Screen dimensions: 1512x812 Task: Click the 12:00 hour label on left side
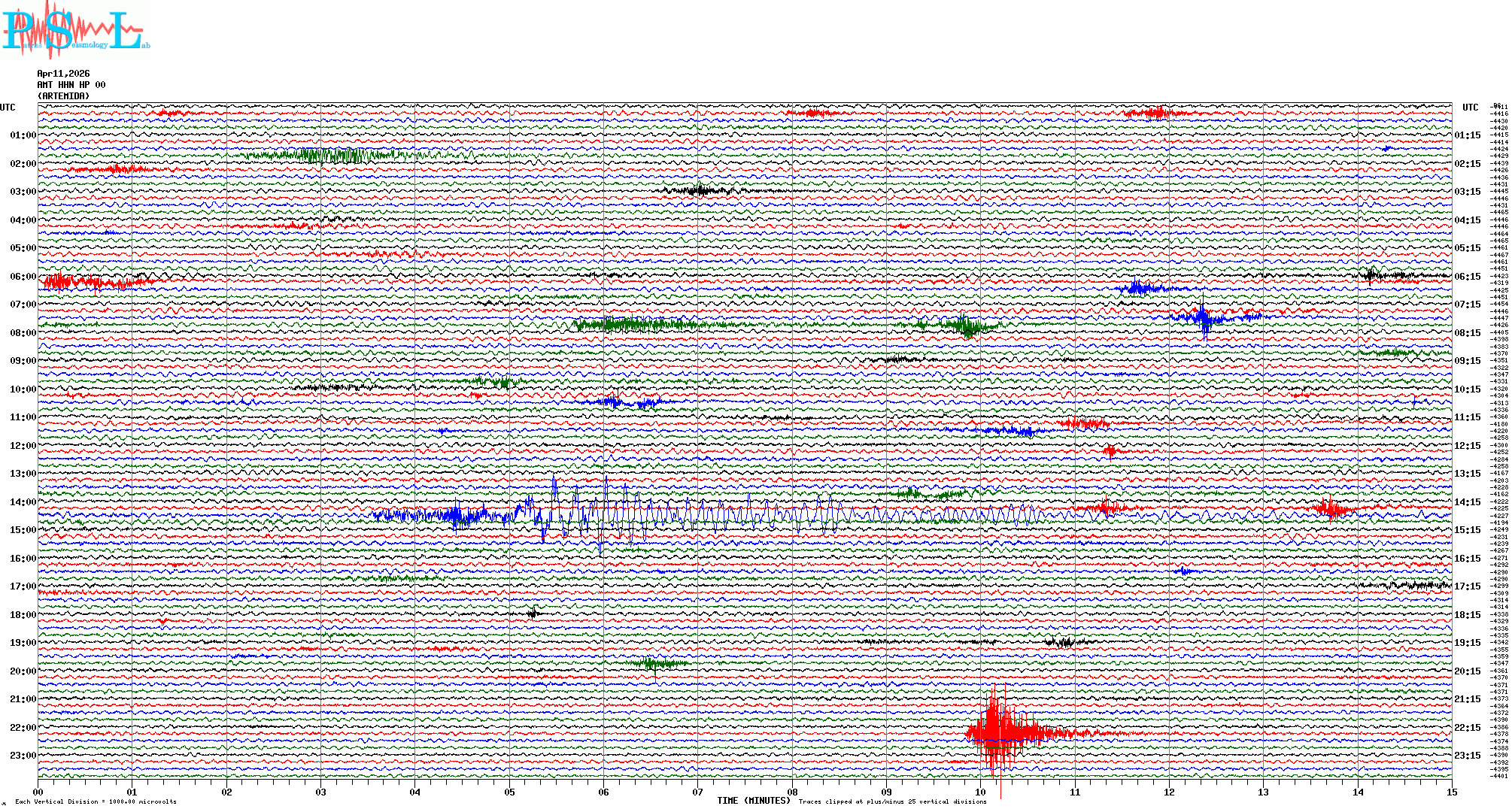[23, 446]
